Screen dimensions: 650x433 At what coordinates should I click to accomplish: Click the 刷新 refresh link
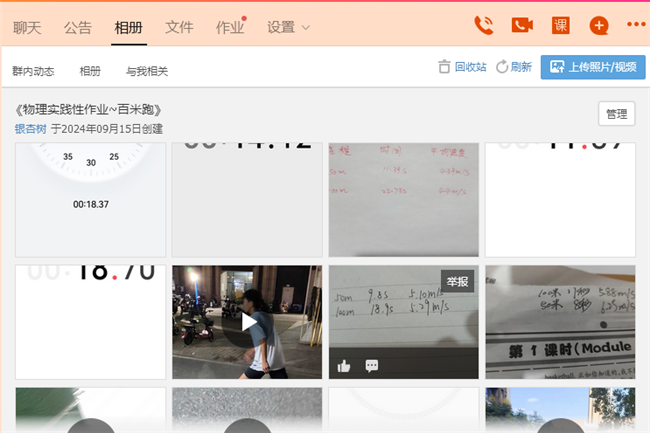pos(514,67)
